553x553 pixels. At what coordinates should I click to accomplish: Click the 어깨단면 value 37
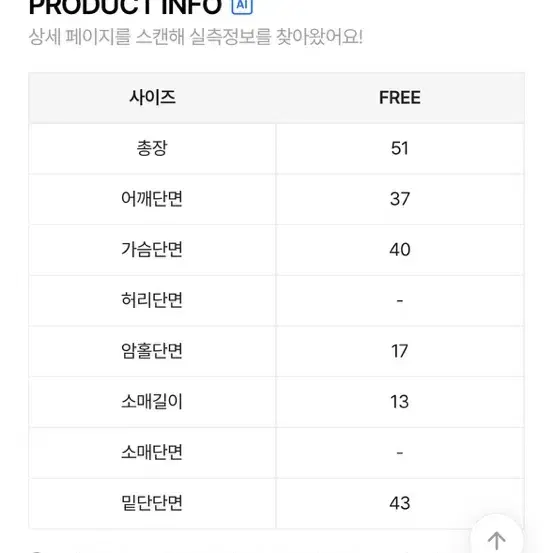tap(400, 199)
